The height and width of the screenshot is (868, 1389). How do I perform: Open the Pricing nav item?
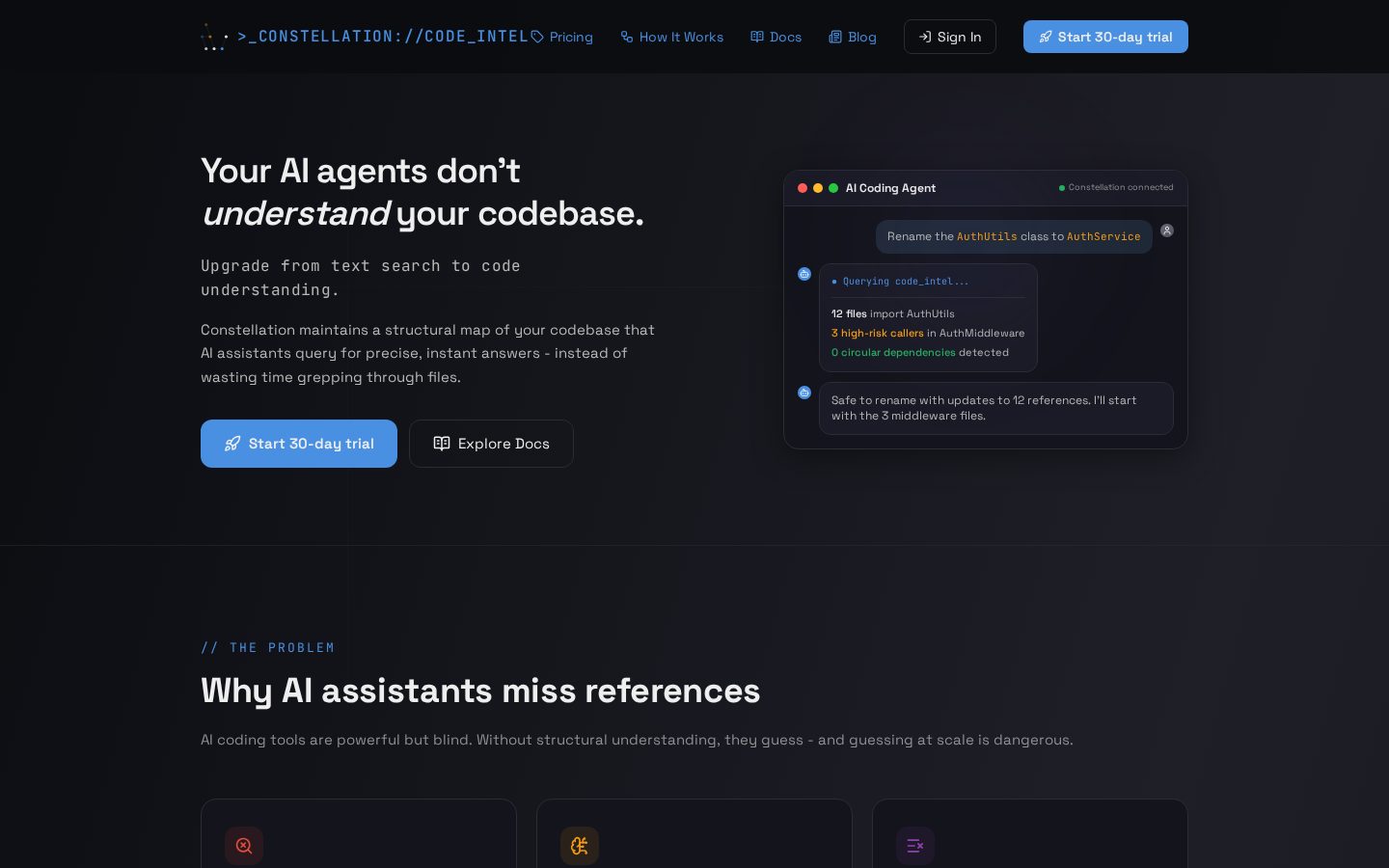561,37
